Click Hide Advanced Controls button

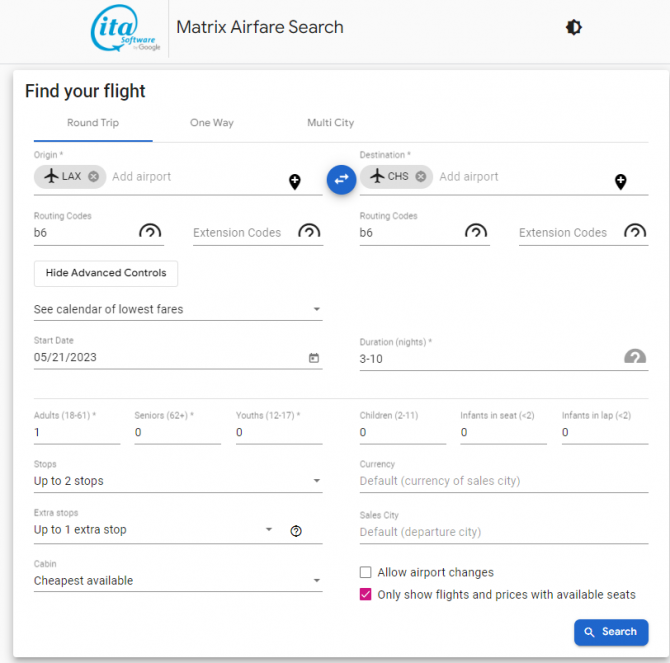point(106,273)
